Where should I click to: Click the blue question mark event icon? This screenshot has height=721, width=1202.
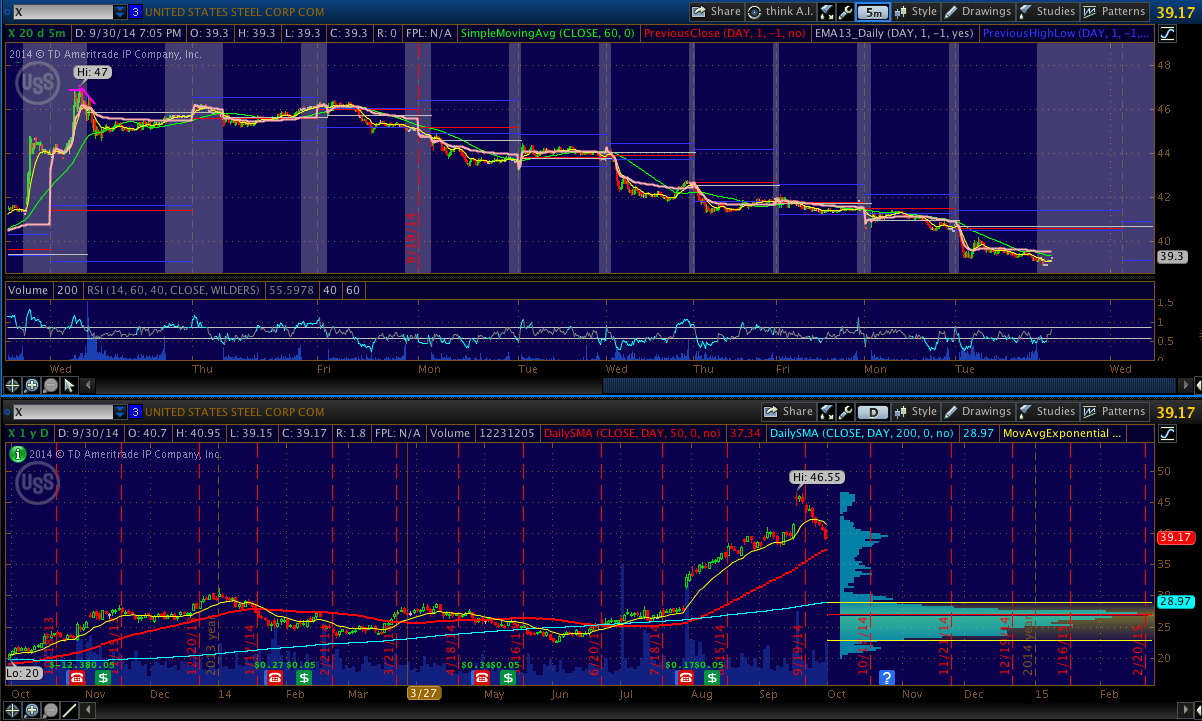pos(886,678)
